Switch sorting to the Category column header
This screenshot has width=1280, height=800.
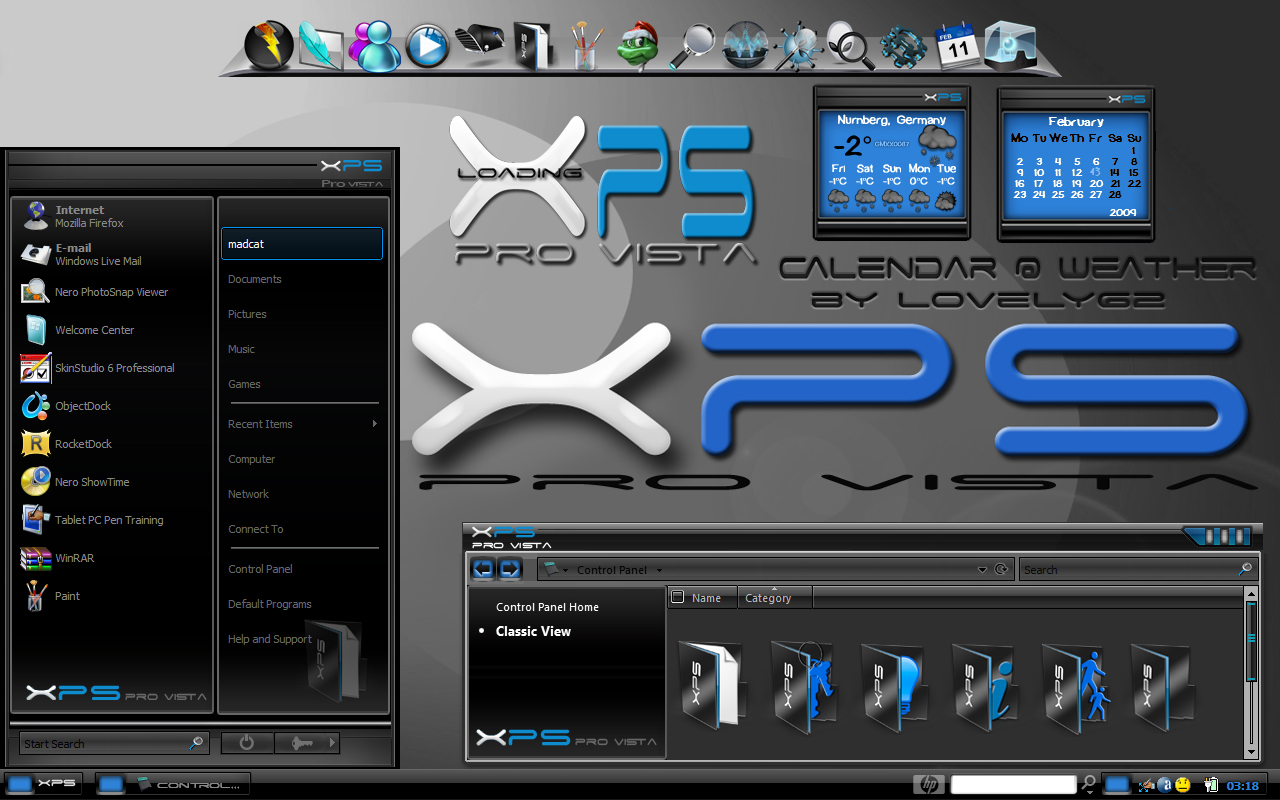(768, 597)
